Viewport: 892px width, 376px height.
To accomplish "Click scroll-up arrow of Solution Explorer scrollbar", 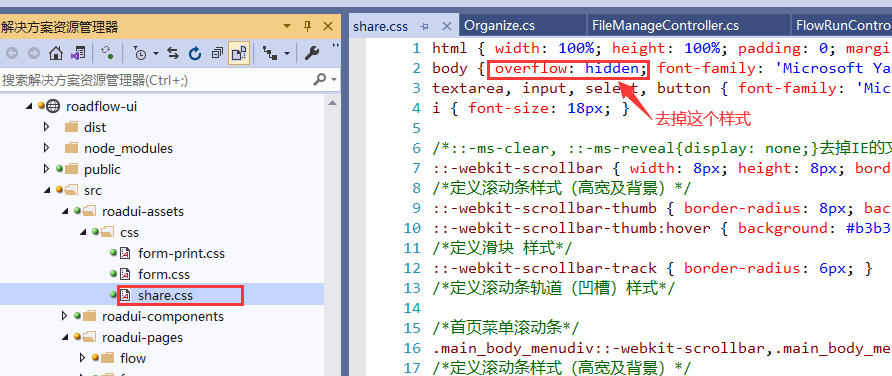I will pos(333,102).
